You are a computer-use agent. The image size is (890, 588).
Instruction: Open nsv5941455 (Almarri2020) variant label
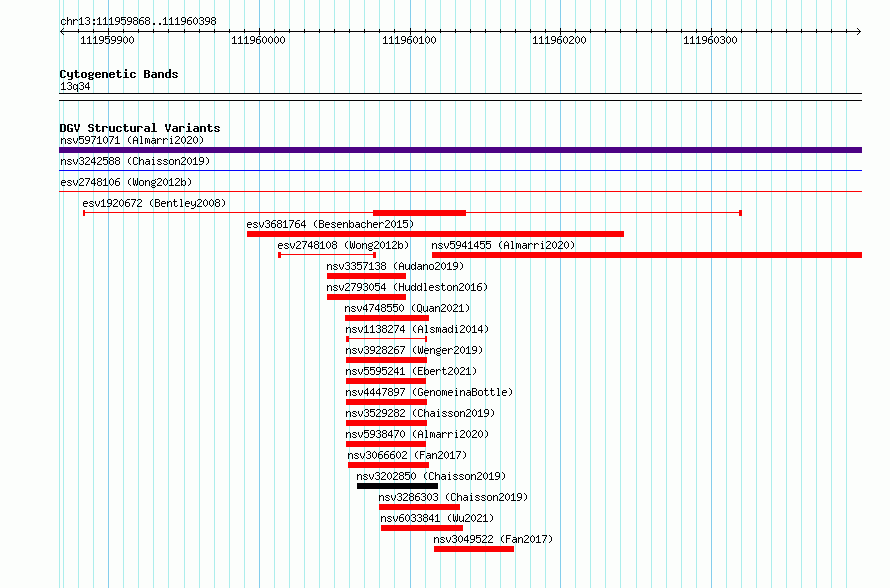tap(503, 245)
